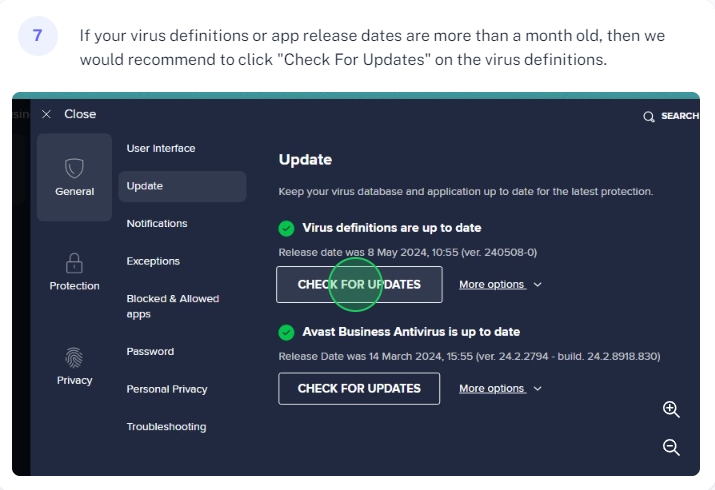Viewport: 715px width, 490px height.
Task: Click 'Release date was 8 May 2024' line
Action: pyautogui.click(x=408, y=252)
